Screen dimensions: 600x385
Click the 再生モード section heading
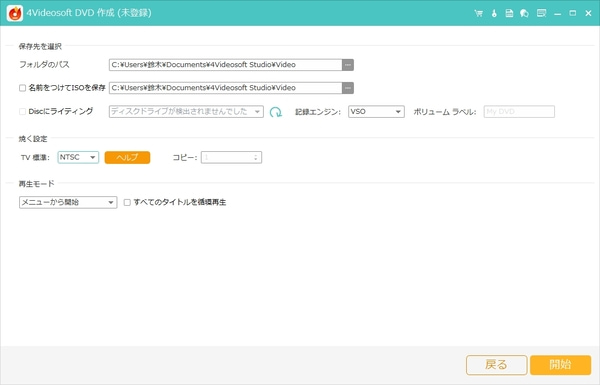[x=36, y=184]
